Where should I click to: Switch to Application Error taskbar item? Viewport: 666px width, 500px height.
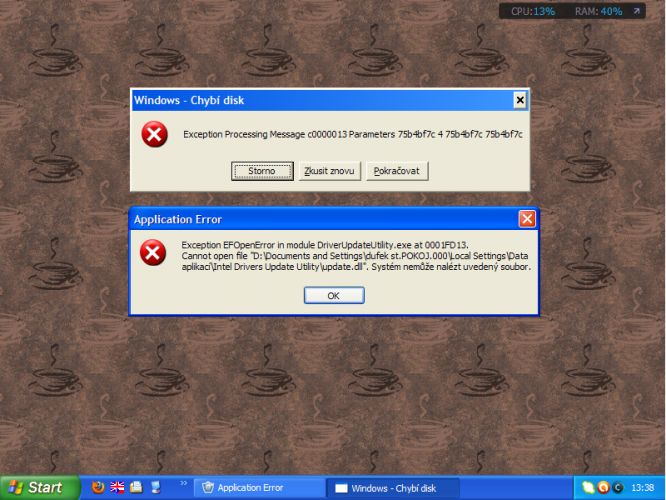[259, 488]
